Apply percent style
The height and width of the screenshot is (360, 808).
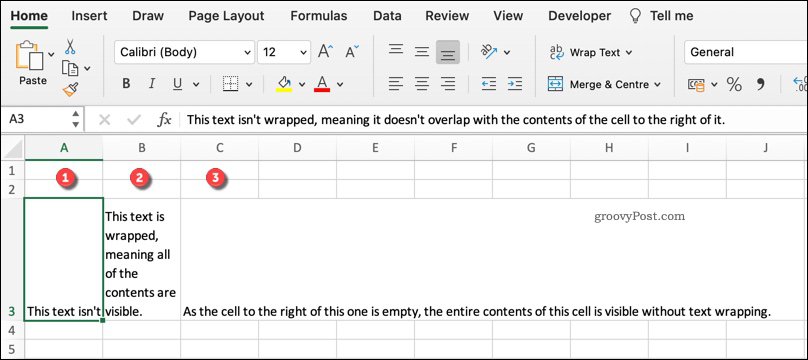[734, 84]
